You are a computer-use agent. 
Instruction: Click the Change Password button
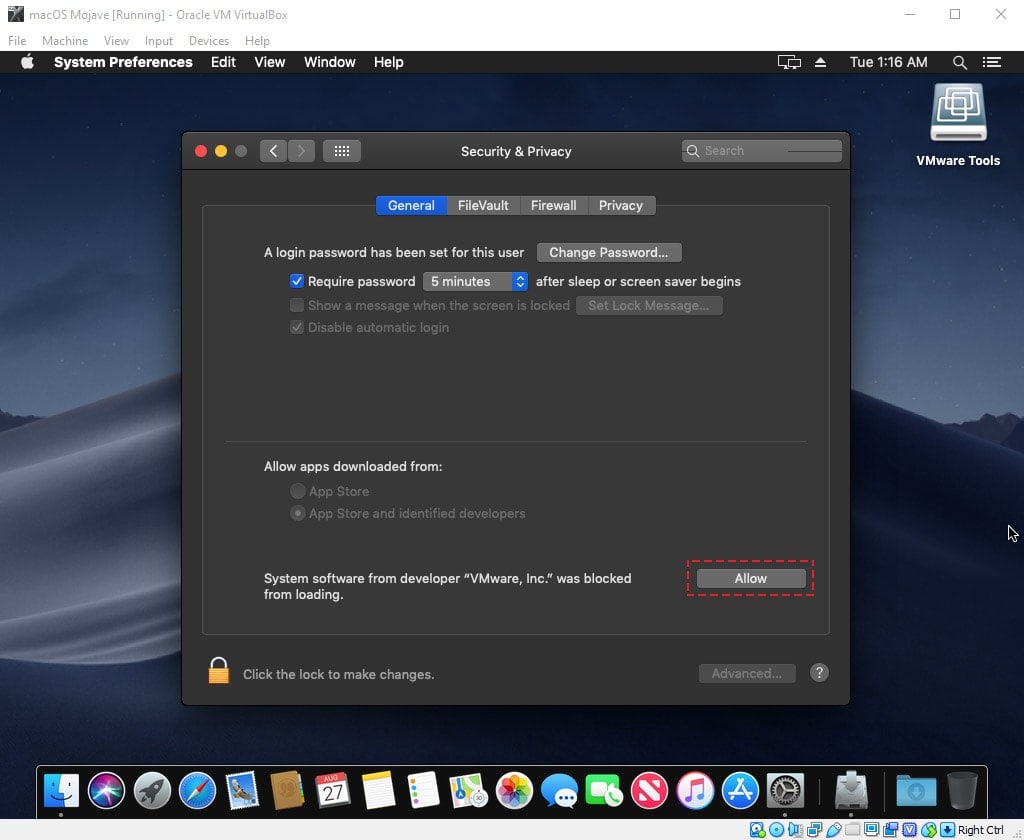(x=609, y=252)
